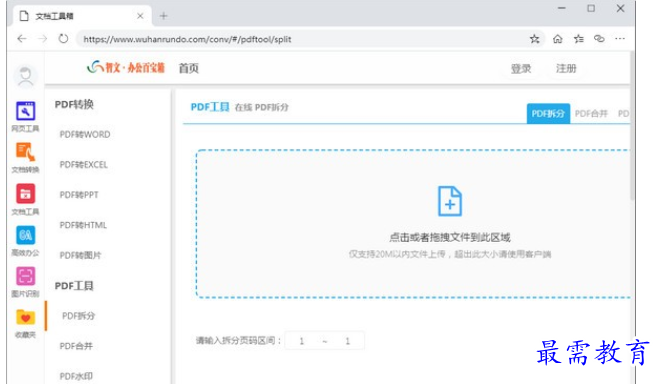
Task: Click the browser address bar URL
Action: click(187, 39)
